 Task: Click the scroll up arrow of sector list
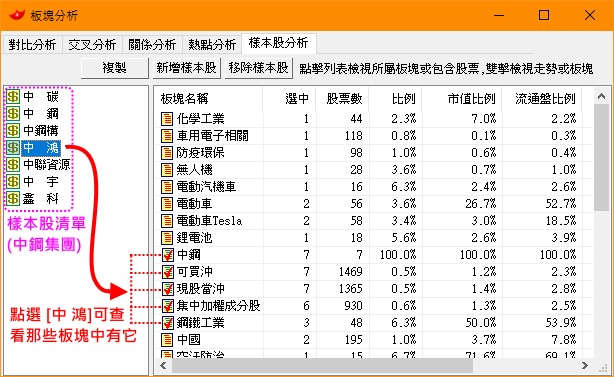[x=601, y=96]
